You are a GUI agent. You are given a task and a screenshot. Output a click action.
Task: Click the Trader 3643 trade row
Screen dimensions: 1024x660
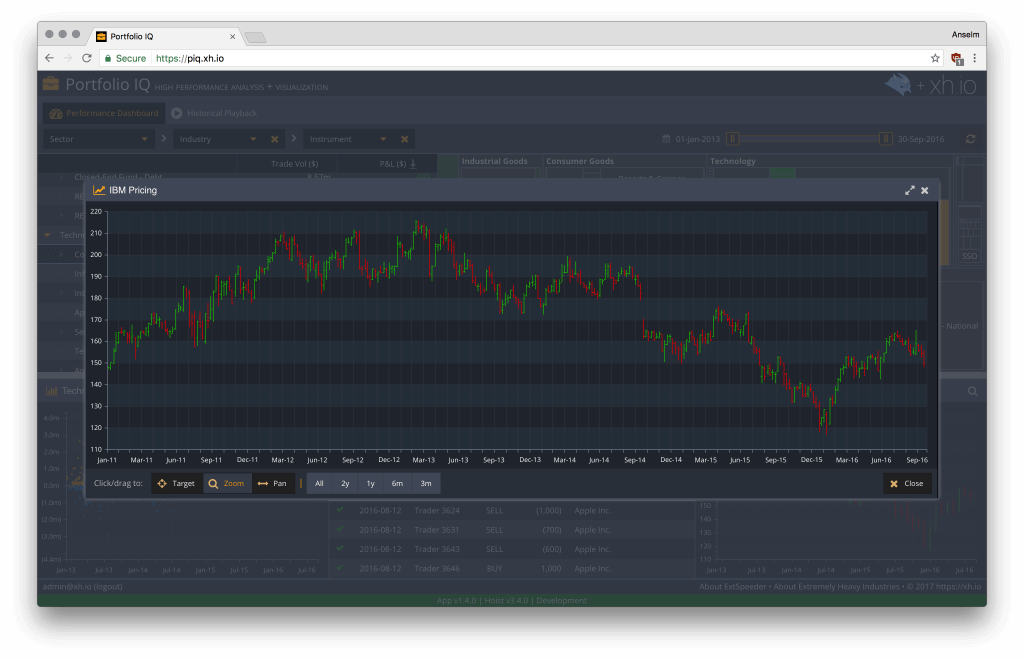(512, 549)
